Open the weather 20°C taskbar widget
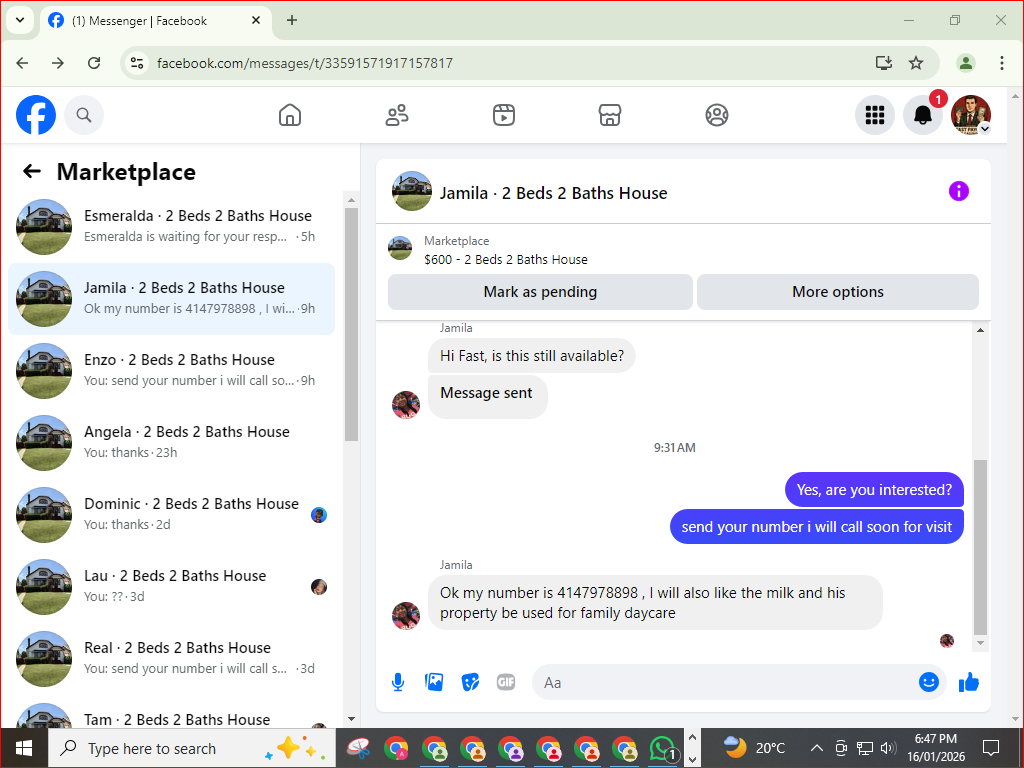 [x=754, y=748]
